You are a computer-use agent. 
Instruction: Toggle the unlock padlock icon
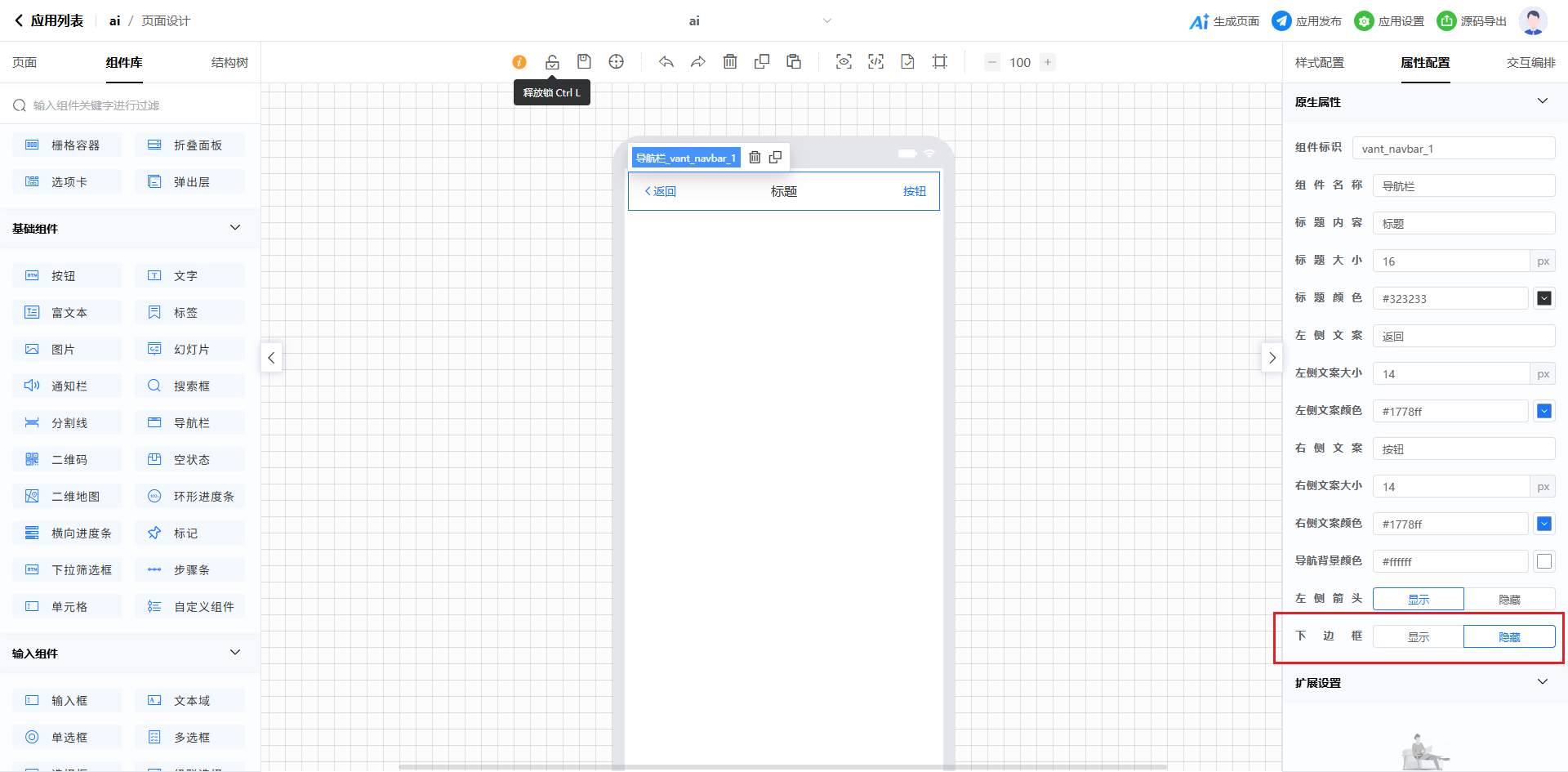click(552, 62)
